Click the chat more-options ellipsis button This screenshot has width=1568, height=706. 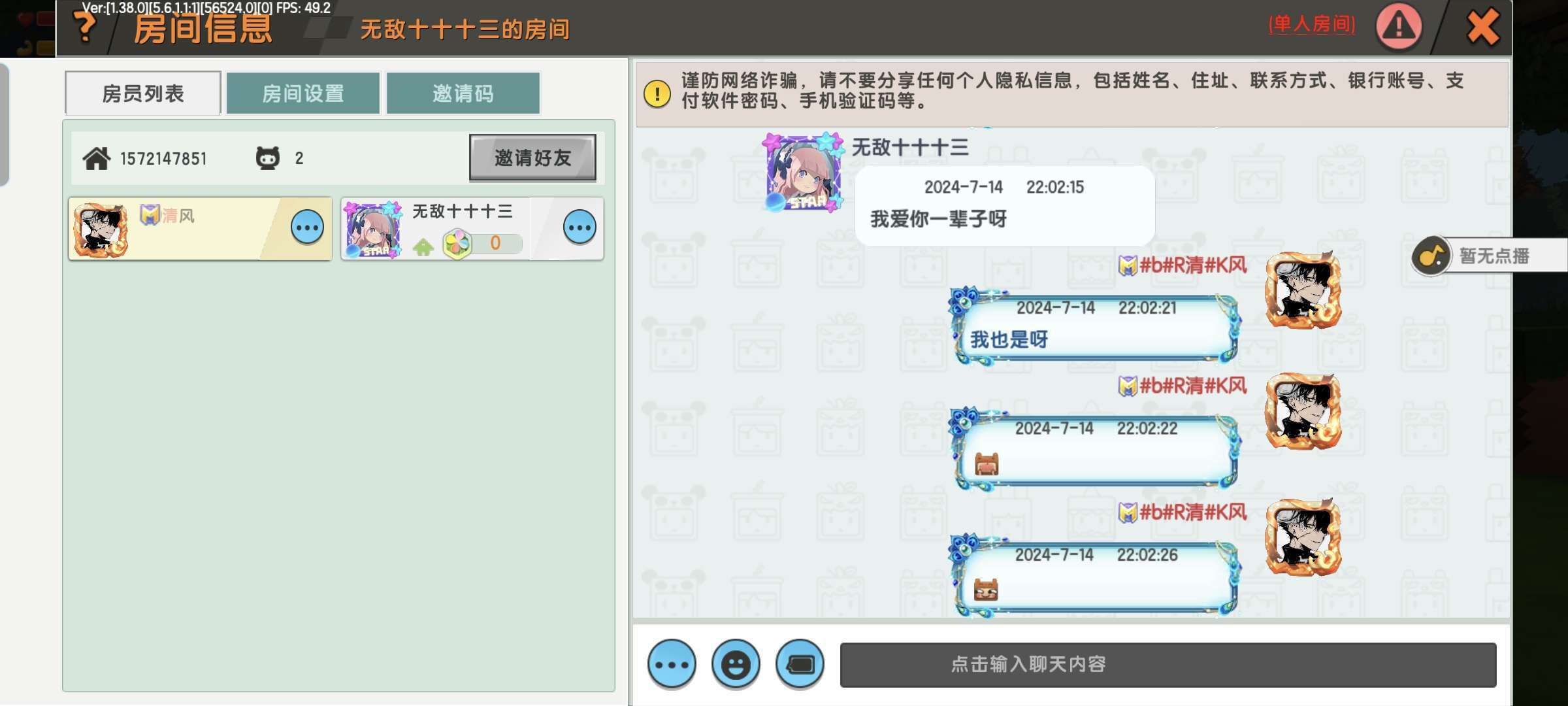[672, 664]
